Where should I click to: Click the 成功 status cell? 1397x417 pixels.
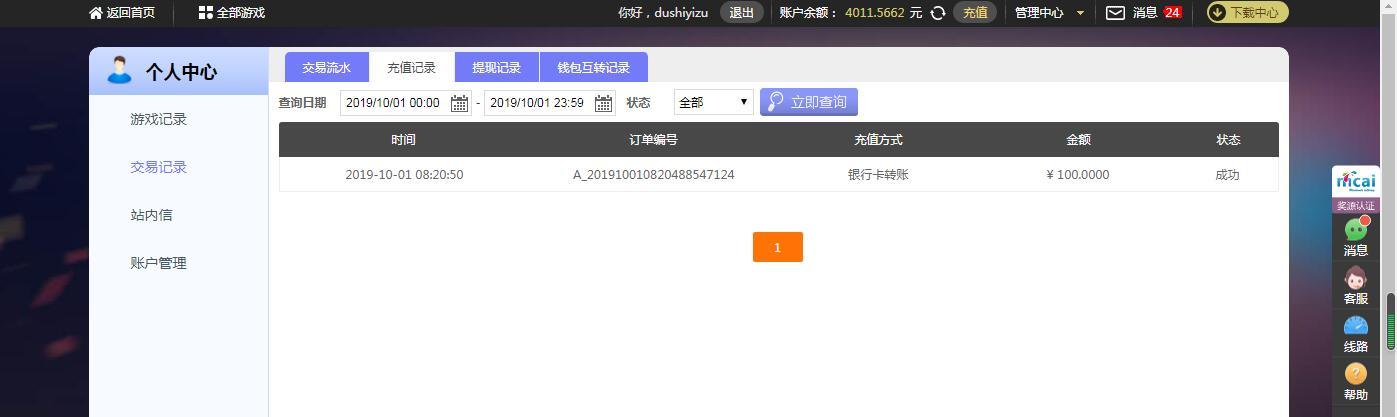click(1227, 175)
